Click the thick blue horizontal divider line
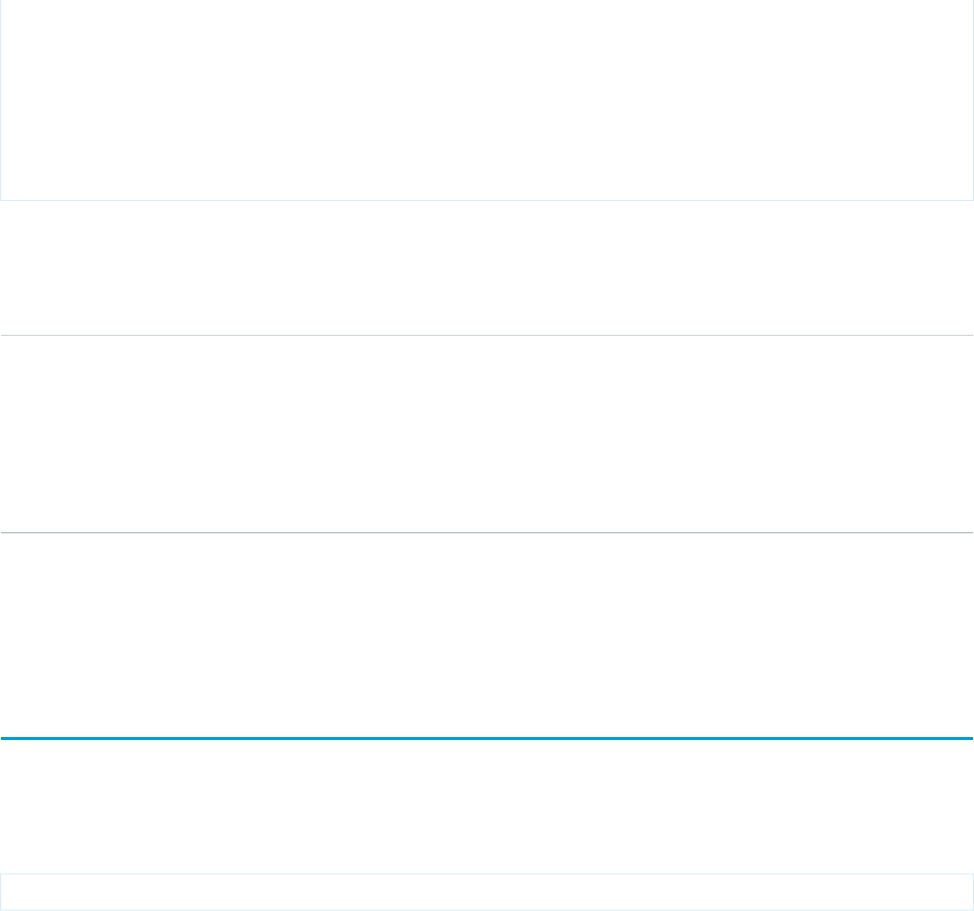Image resolution: width=974 pixels, height=911 pixels. coord(487,738)
